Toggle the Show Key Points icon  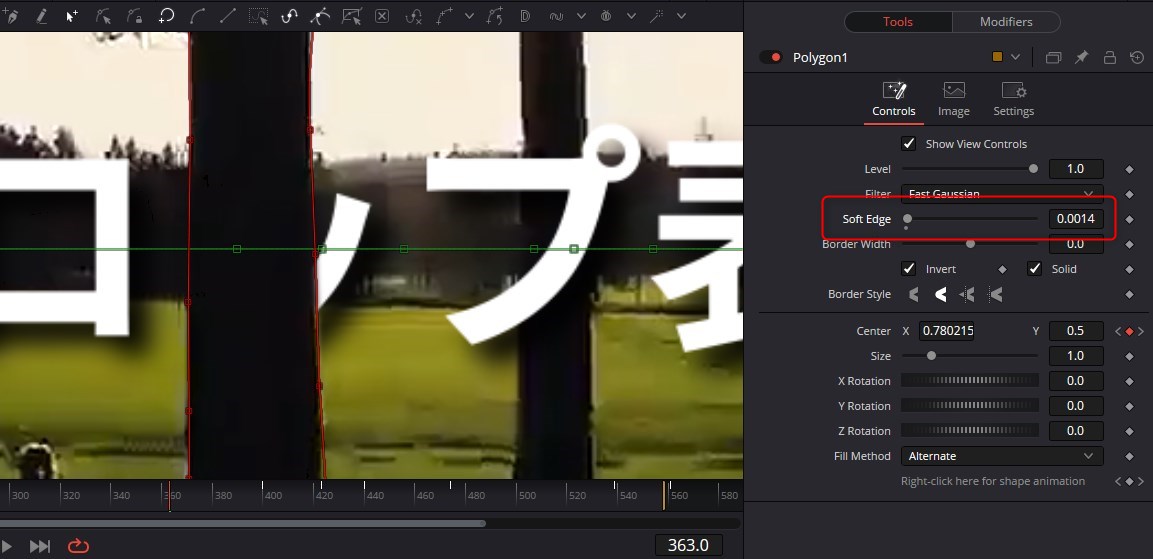point(290,15)
